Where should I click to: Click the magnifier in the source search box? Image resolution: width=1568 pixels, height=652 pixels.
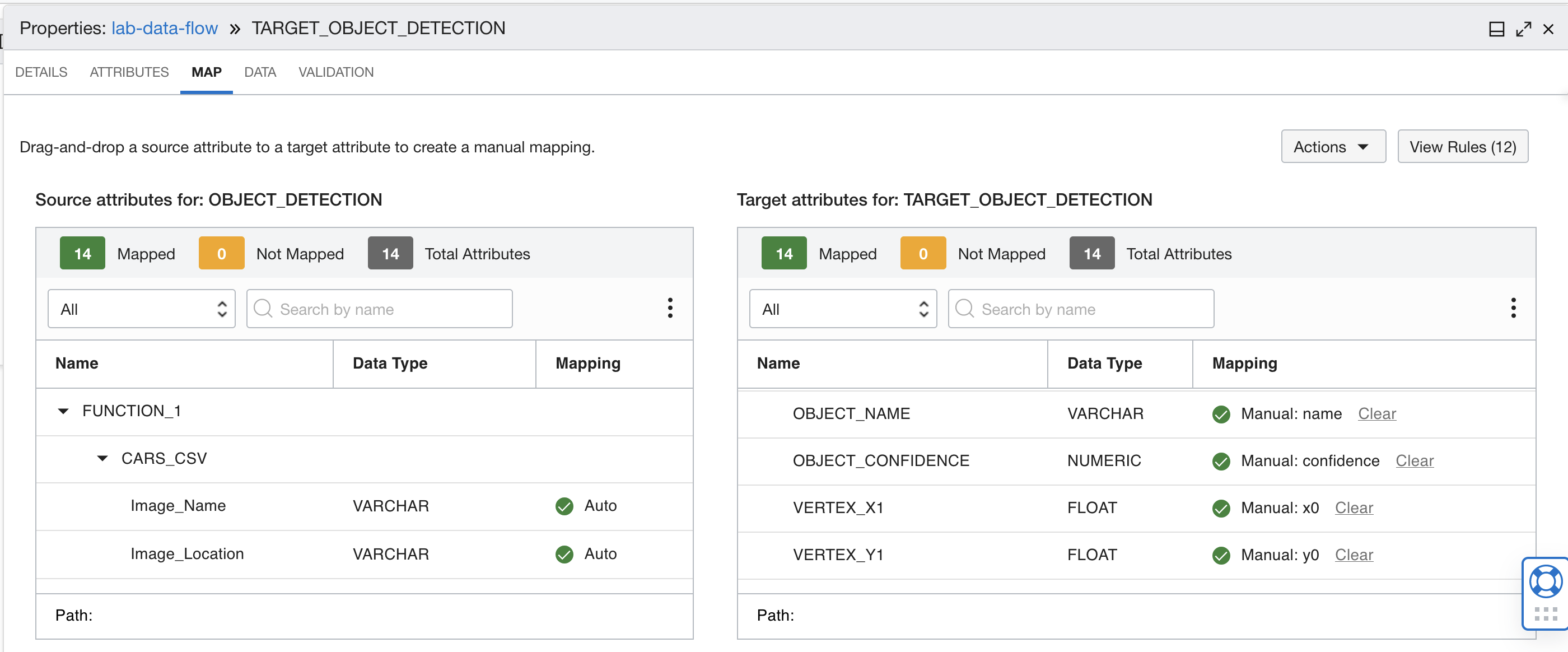click(x=264, y=309)
